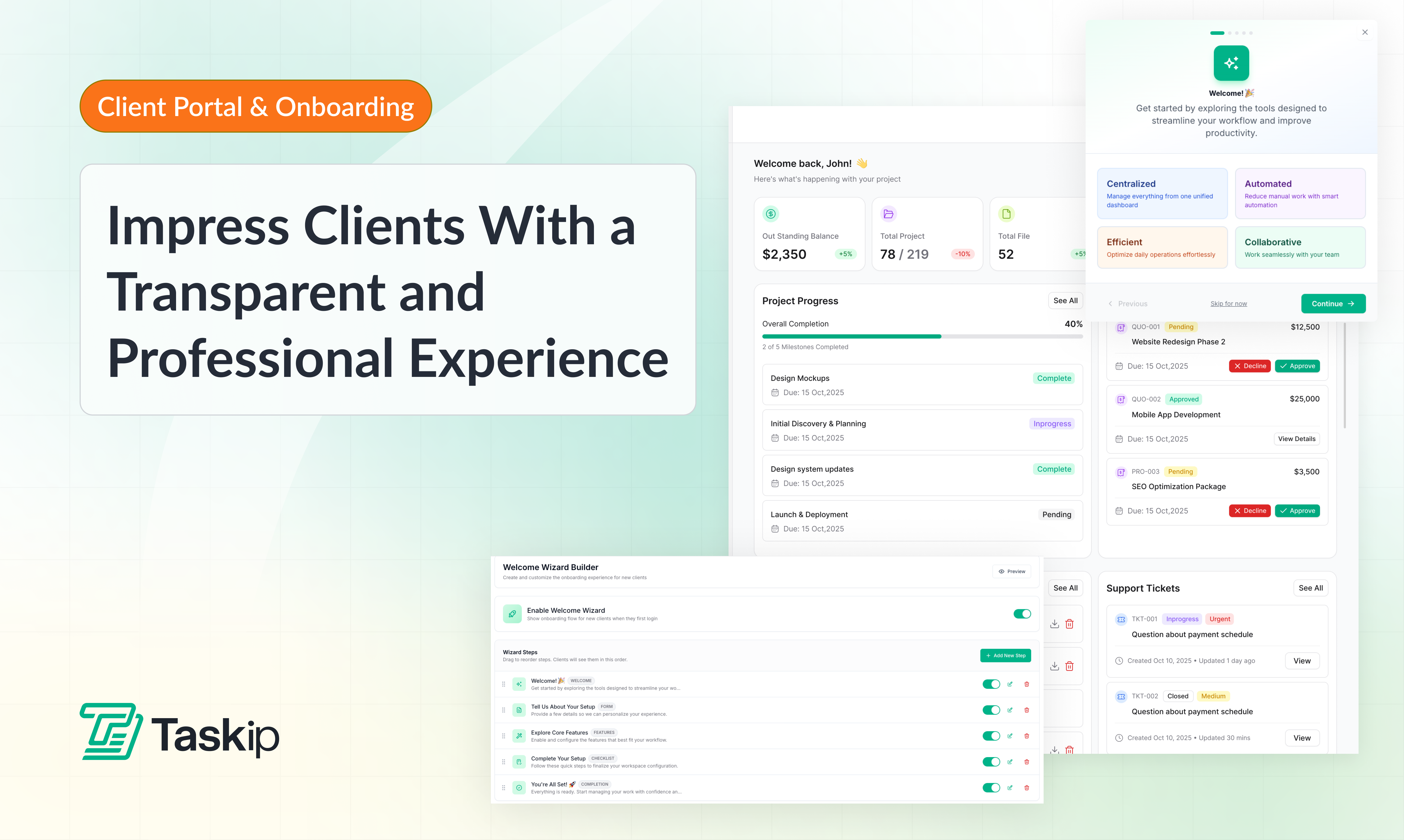The width and height of the screenshot is (1404, 840).
Task: Edit the Welcome wizard step
Action: pyautogui.click(x=1009, y=684)
